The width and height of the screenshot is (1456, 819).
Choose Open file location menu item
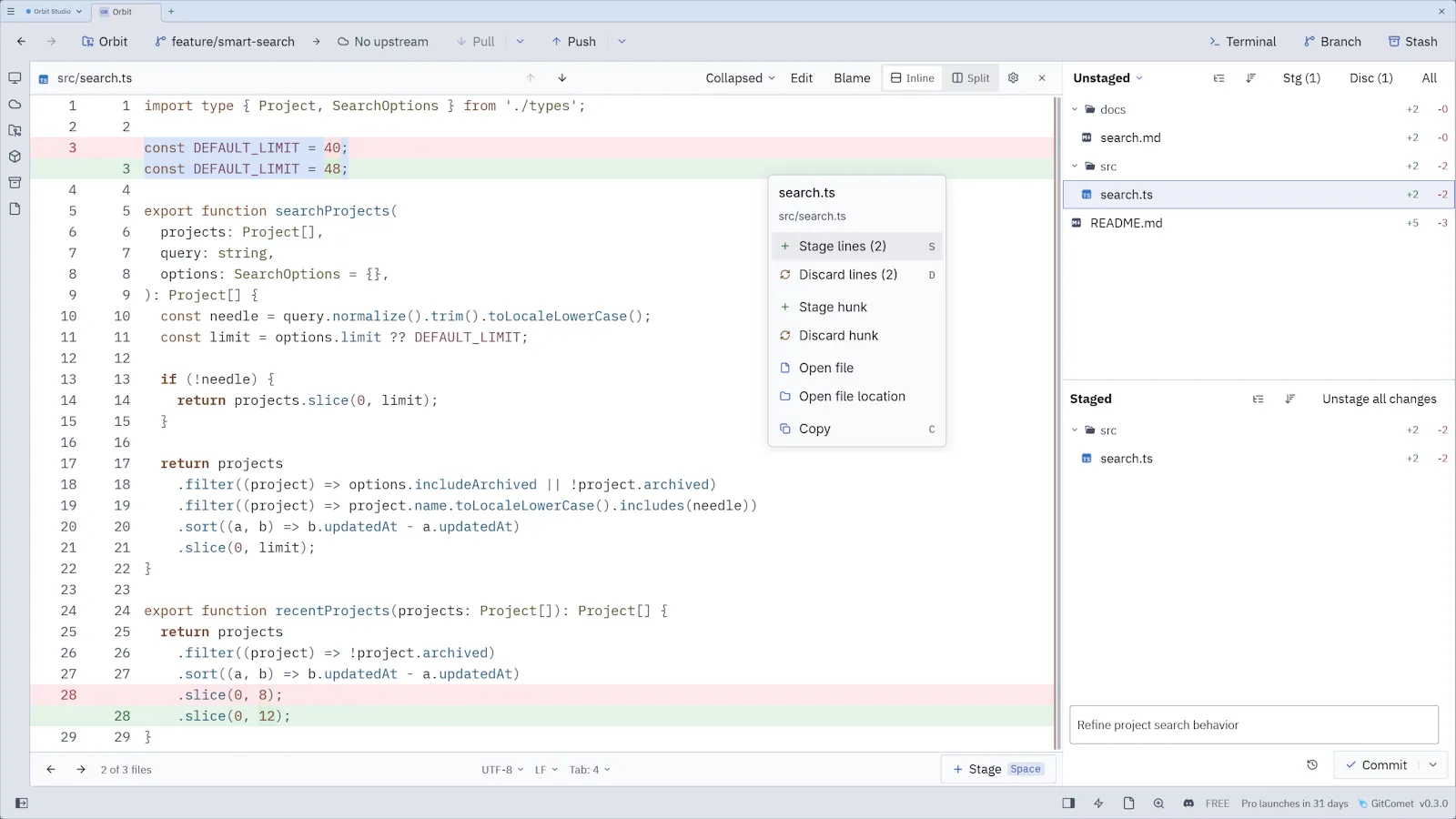click(x=856, y=397)
